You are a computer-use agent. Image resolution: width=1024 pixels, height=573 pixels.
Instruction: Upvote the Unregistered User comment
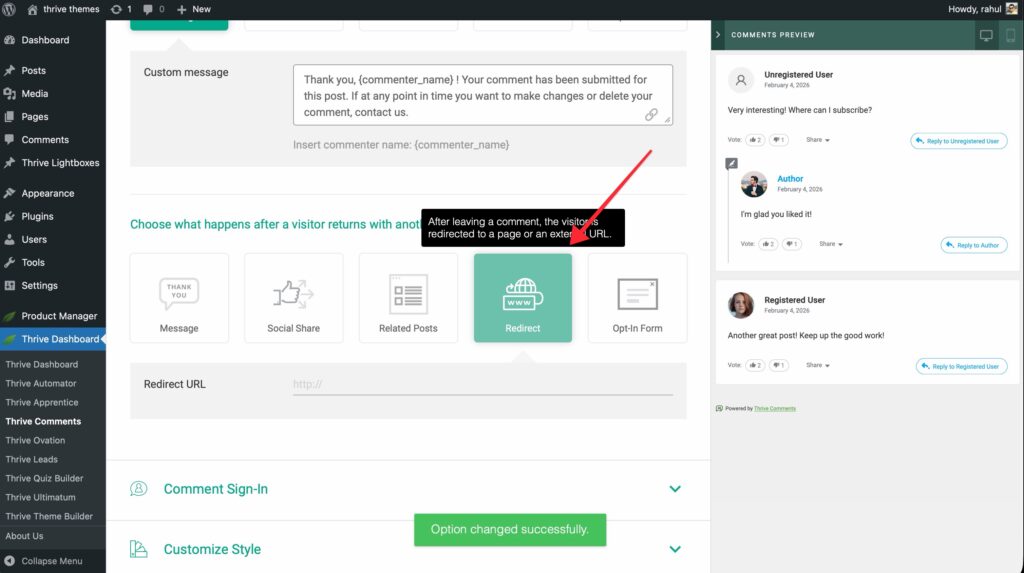click(754, 140)
